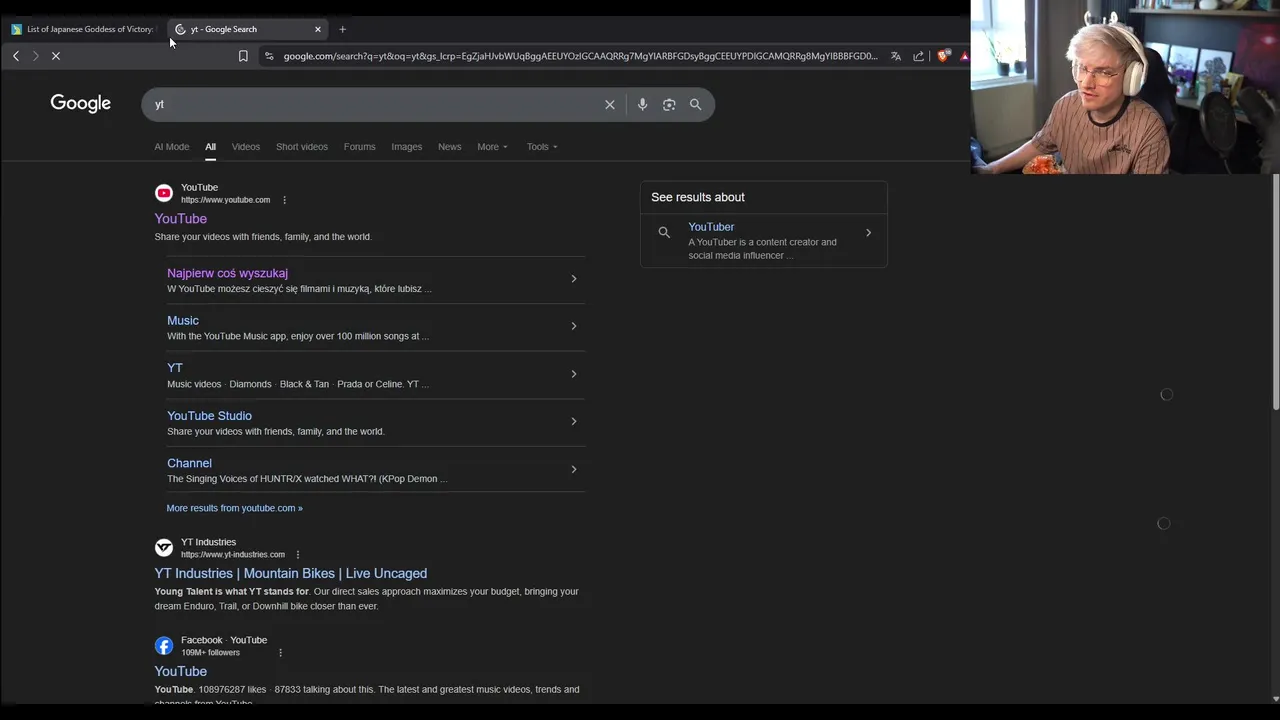Submit search with magnifying glass icon

tap(695, 104)
